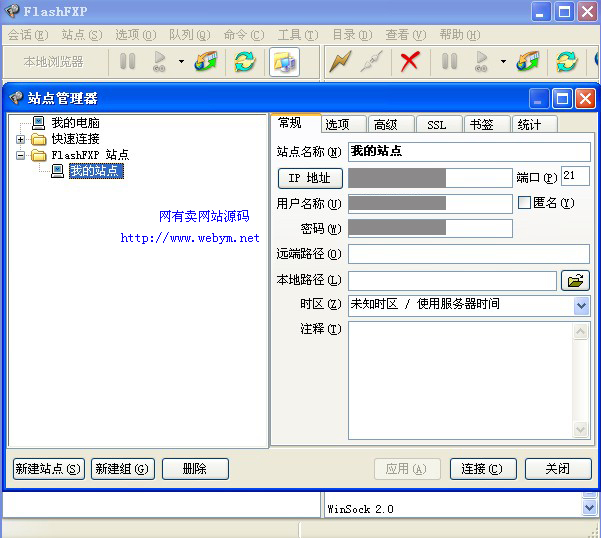
Task: Switch to the SSL tab
Action: 439,125
